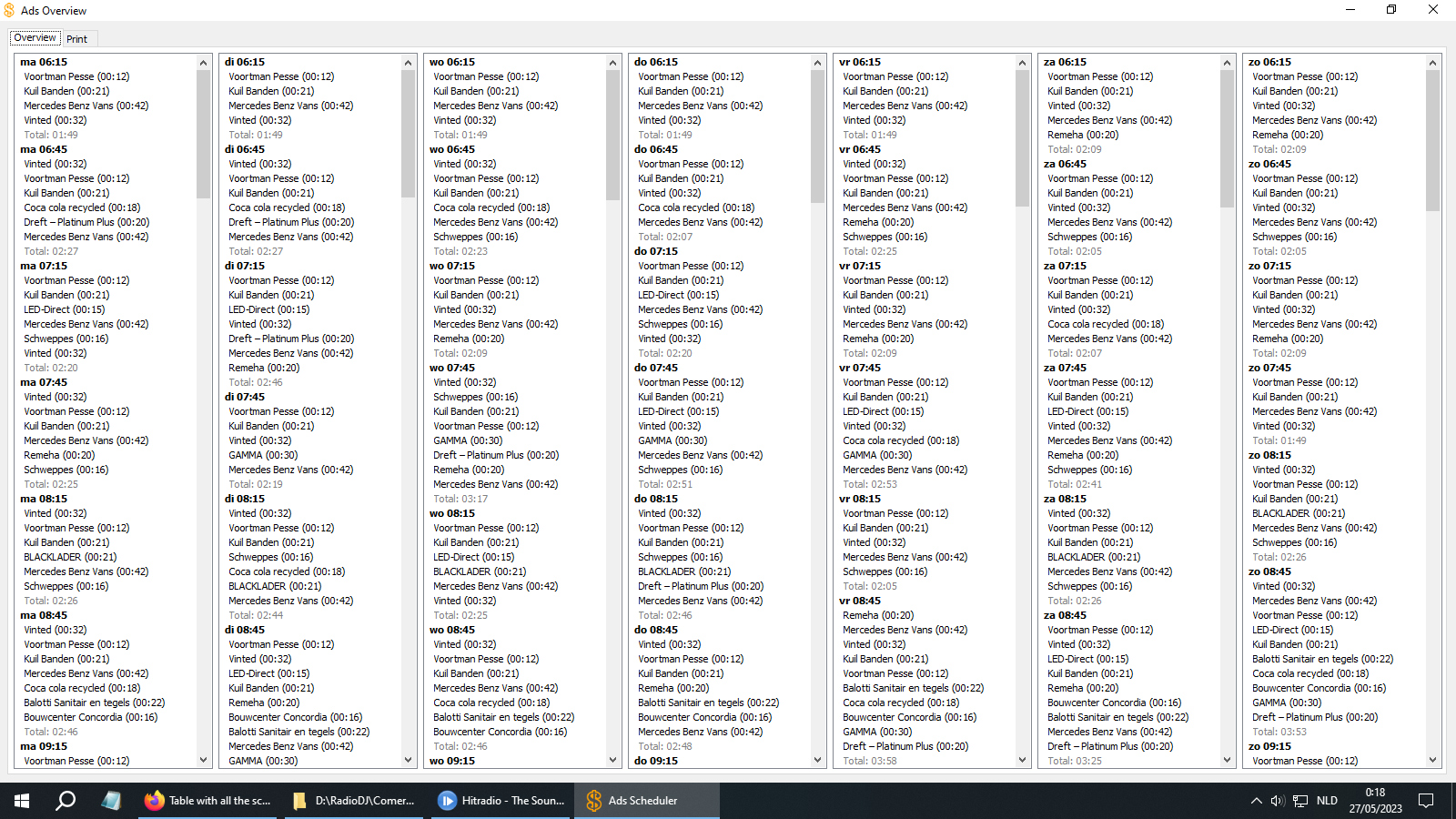
Task: Change NLD keyboard language
Action: [1327, 801]
